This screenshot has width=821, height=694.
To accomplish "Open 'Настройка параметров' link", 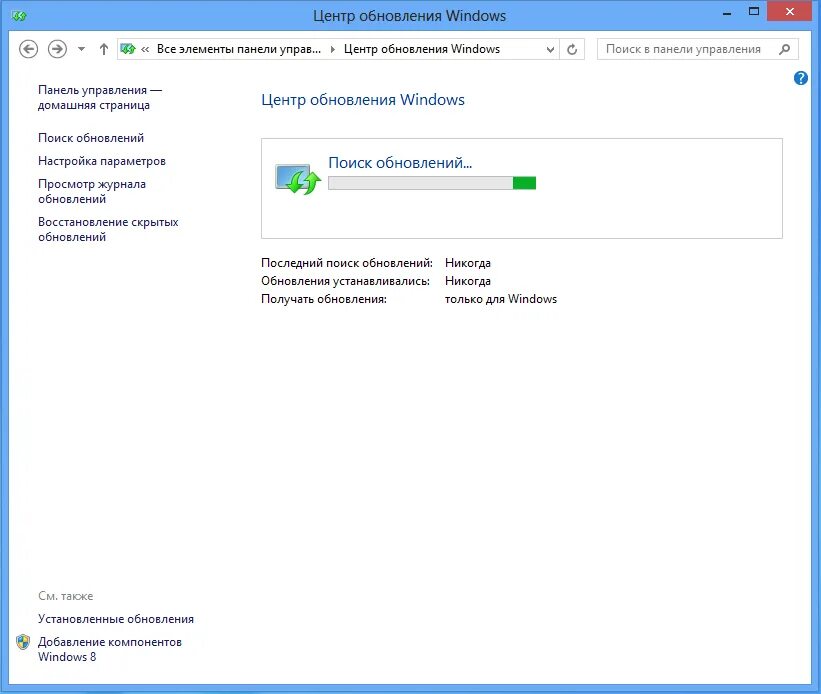I will [102, 161].
